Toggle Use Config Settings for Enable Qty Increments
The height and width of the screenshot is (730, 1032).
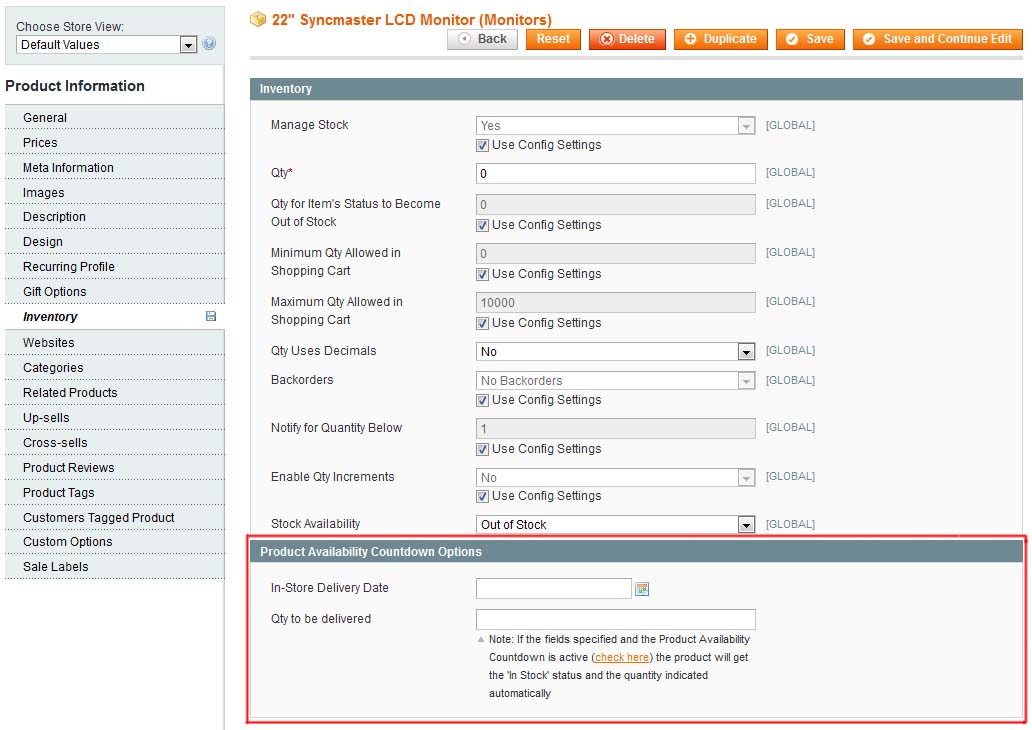pyautogui.click(x=482, y=496)
